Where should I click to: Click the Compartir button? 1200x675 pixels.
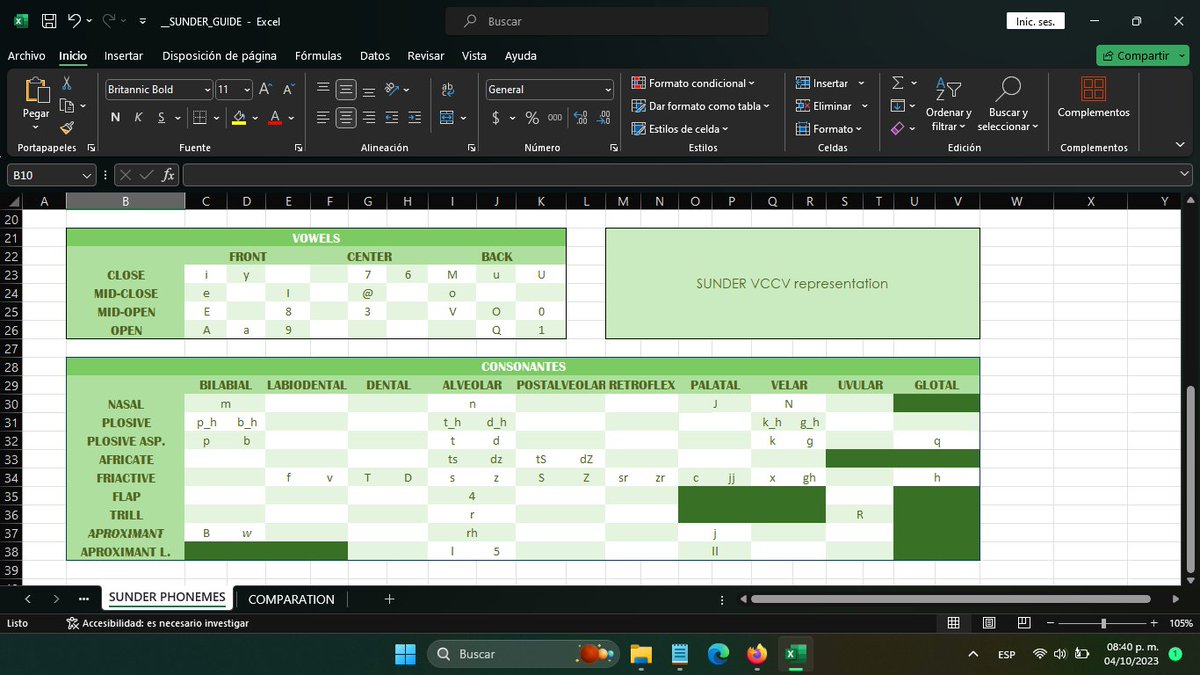[x=1142, y=56]
